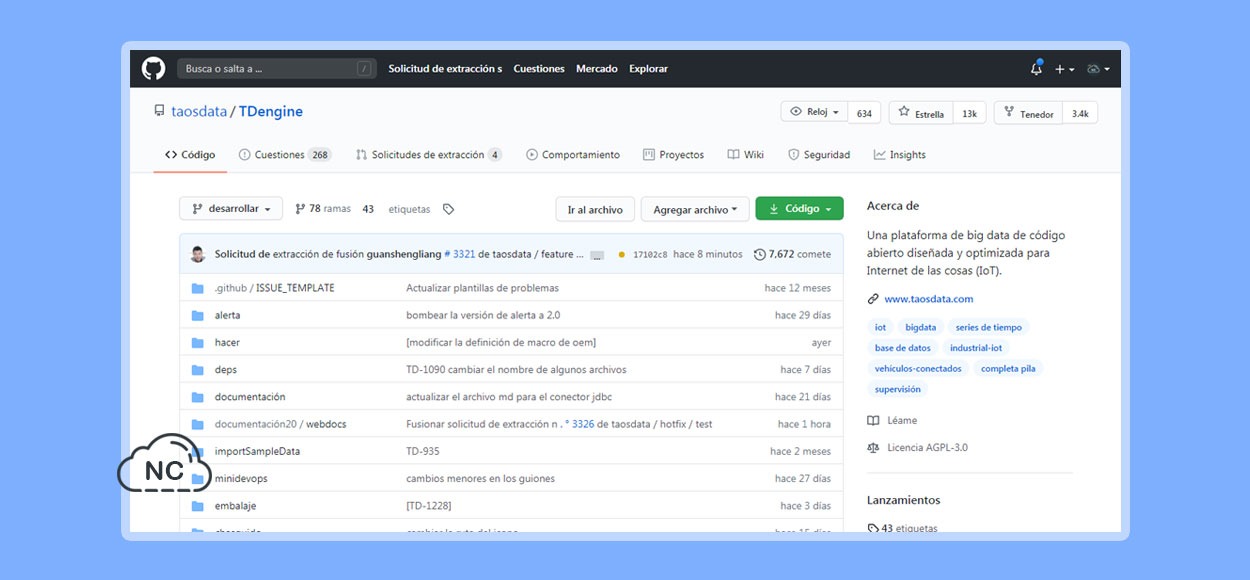Screen dimensions: 1250x580
Task: Select the 'iot' topic tag
Action: [x=880, y=327]
